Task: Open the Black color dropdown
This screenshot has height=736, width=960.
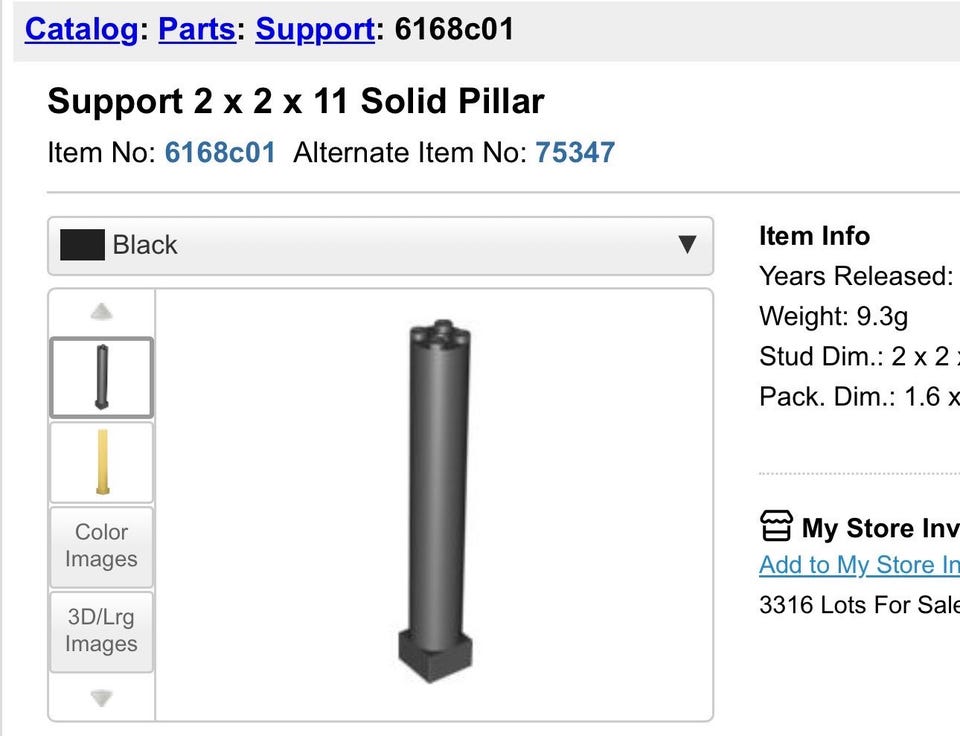Action: click(380, 245)
